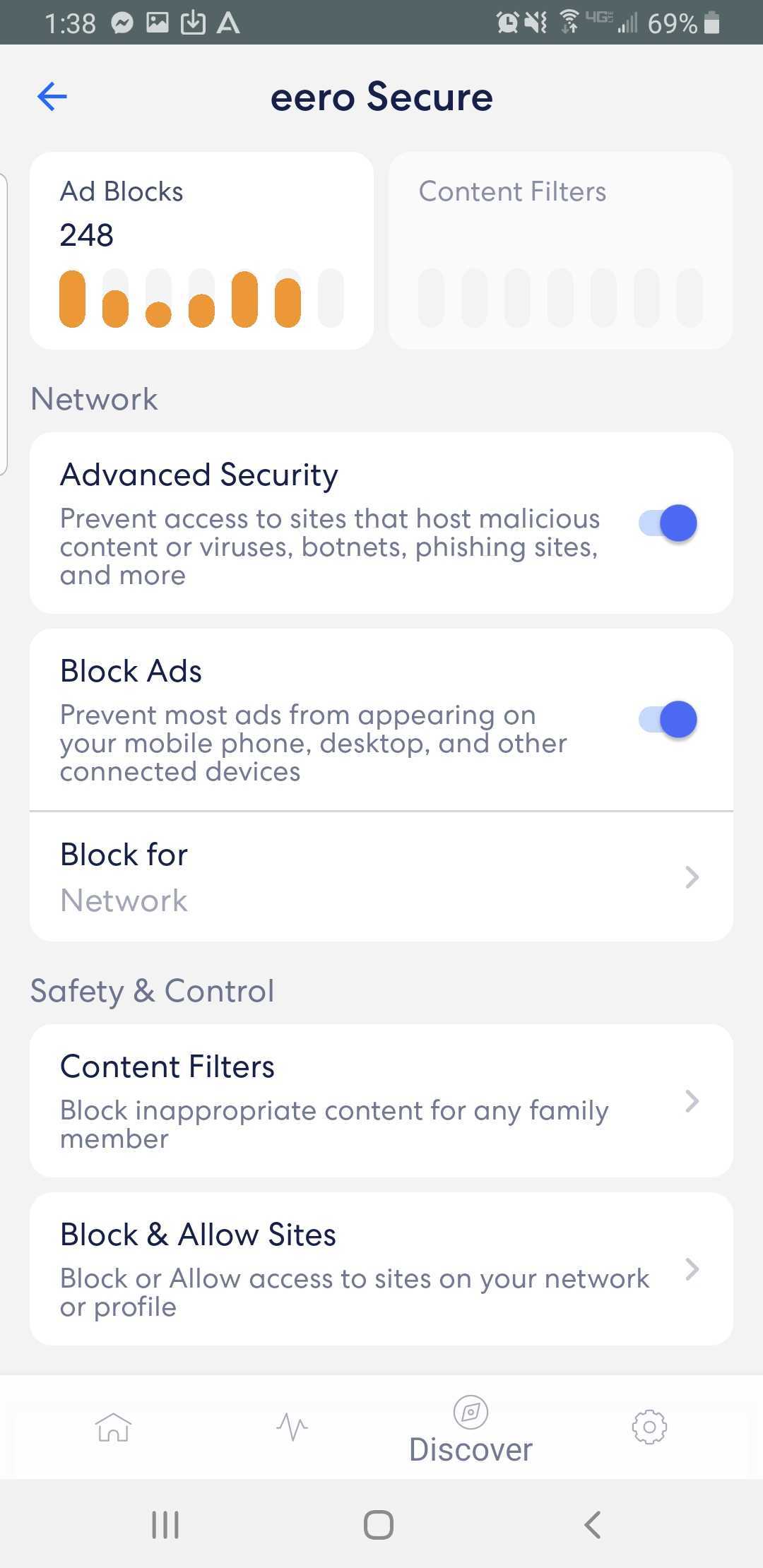This screenshot has width=763, height=1568.
Task: Open the Activity pulse icon tab
Action: pos(292,1427)
